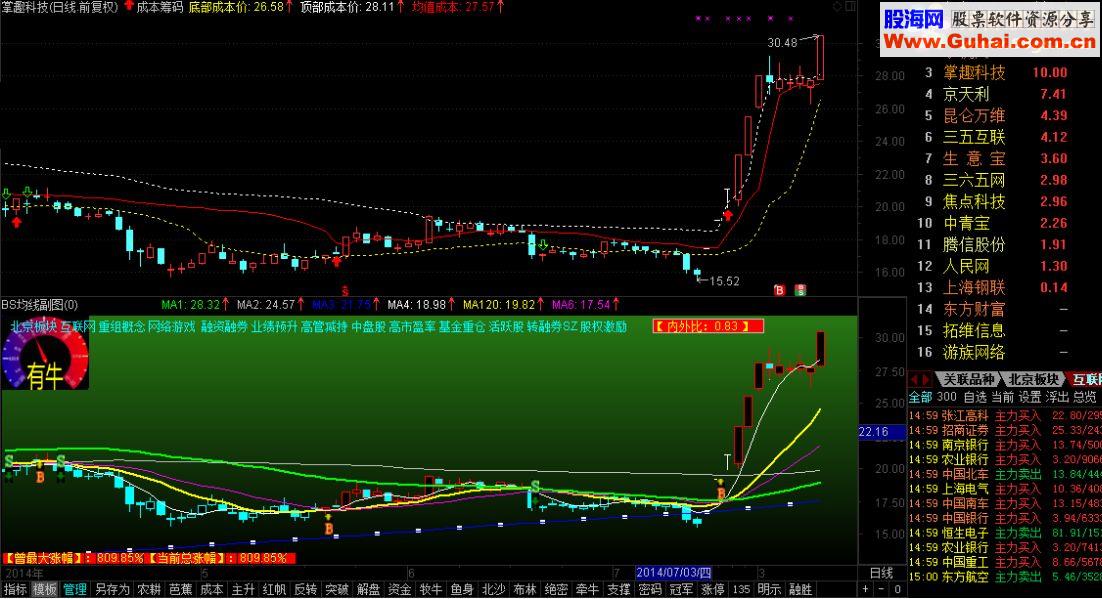
Task: Select 昆仑万维 in the ranking list
Action: (974, 115)
